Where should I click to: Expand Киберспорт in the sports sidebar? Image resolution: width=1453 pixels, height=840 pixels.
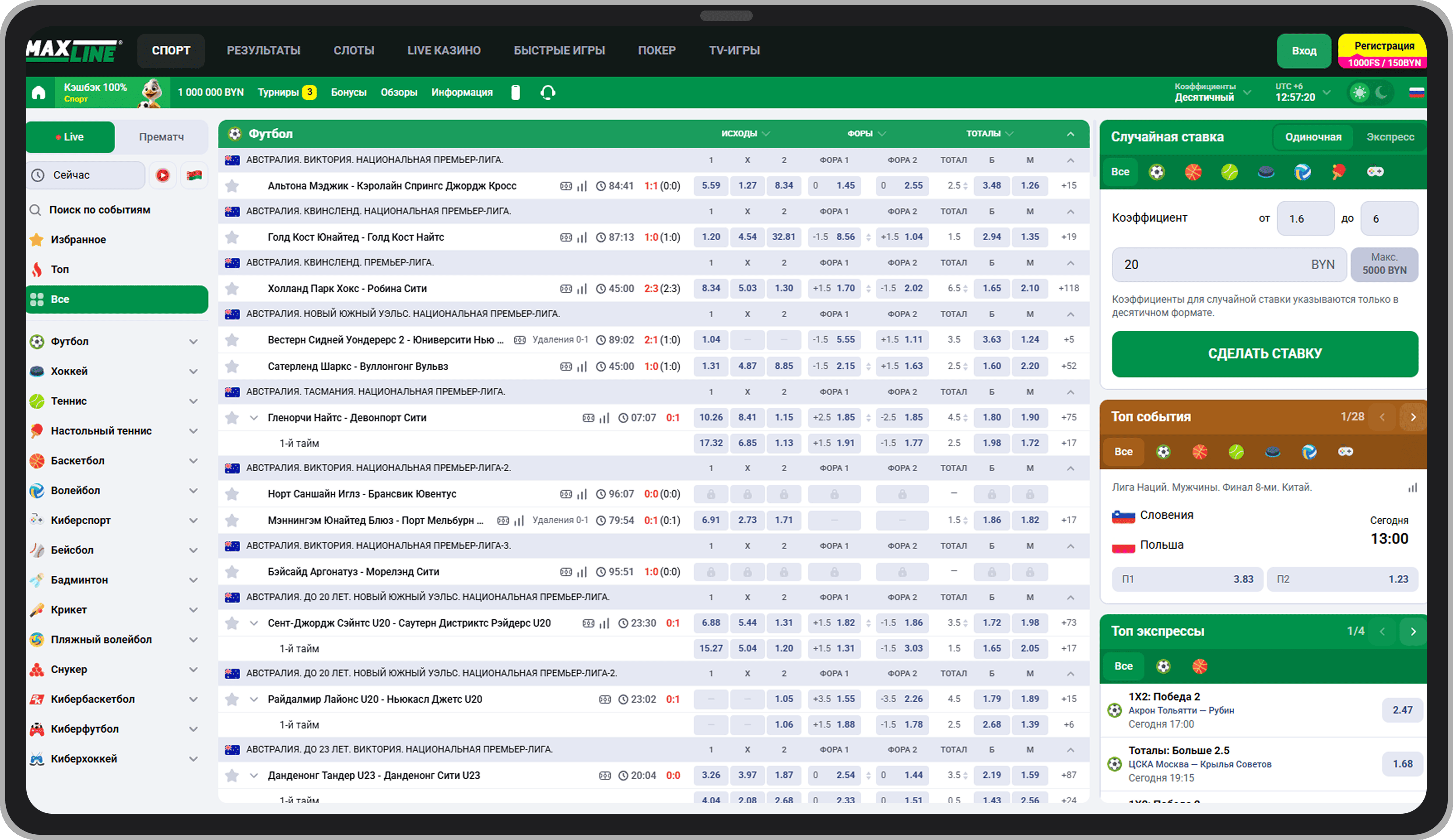[193, 521]
